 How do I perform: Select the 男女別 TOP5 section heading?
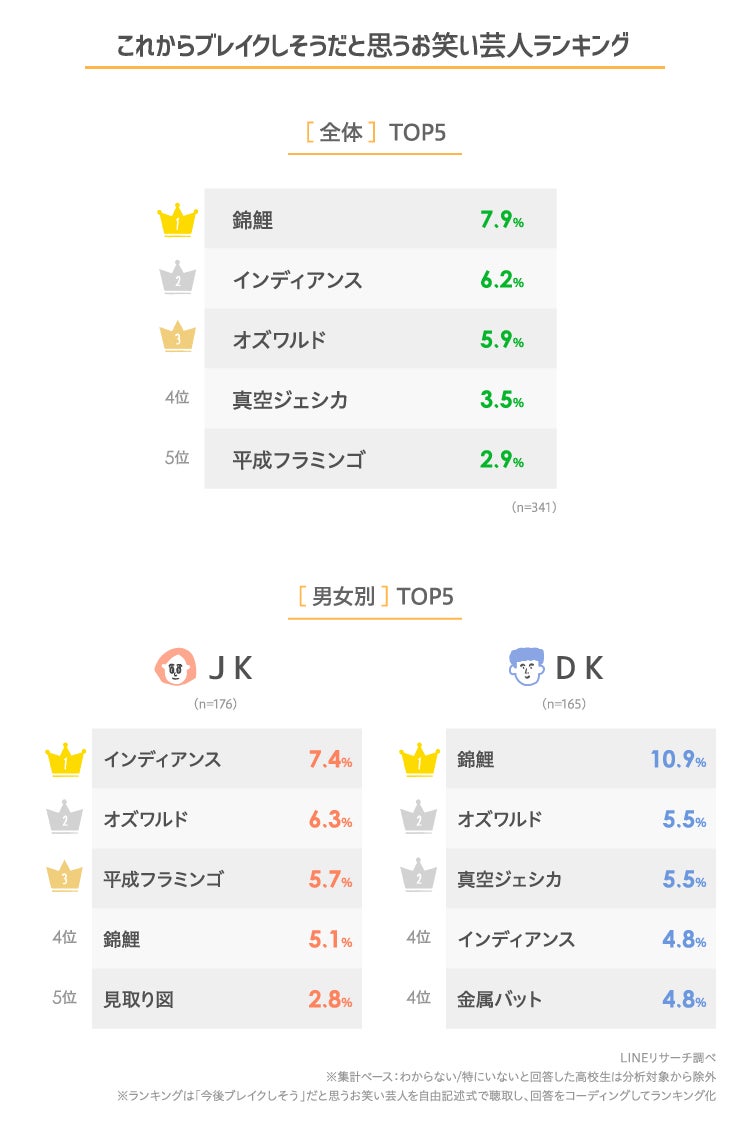click(375, 597)
